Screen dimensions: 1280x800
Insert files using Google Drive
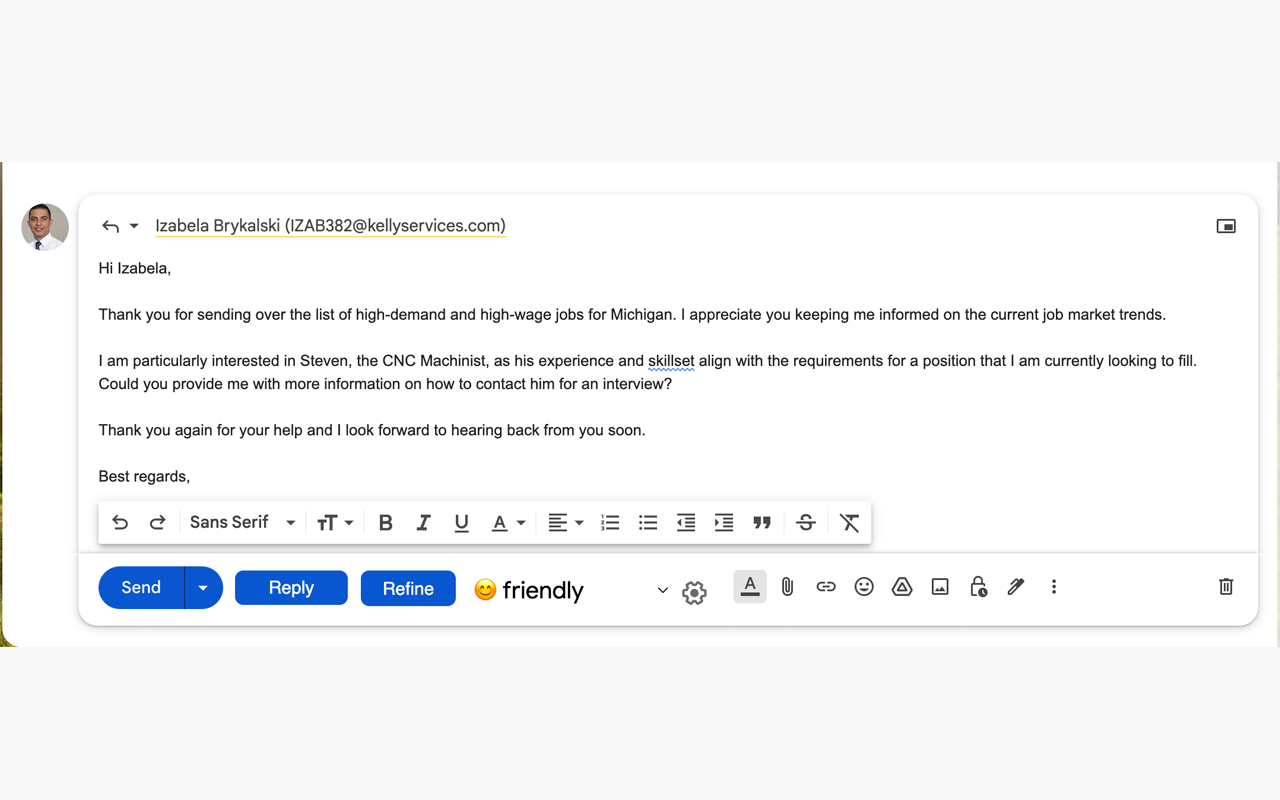(x=901, y=586)
